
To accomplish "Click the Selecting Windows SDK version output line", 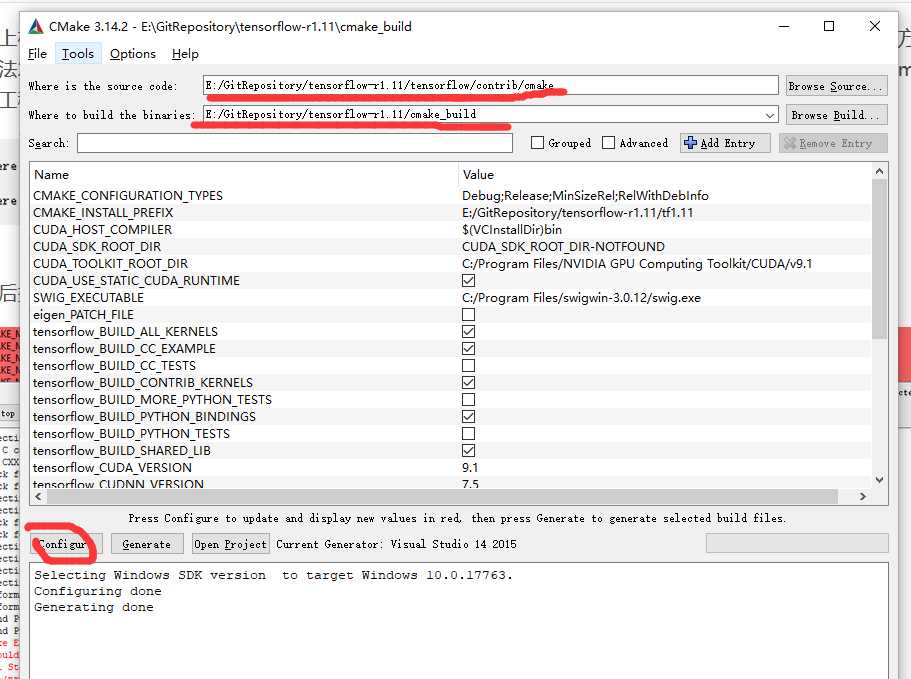I will pyautogui.click(x=273, y=575).
